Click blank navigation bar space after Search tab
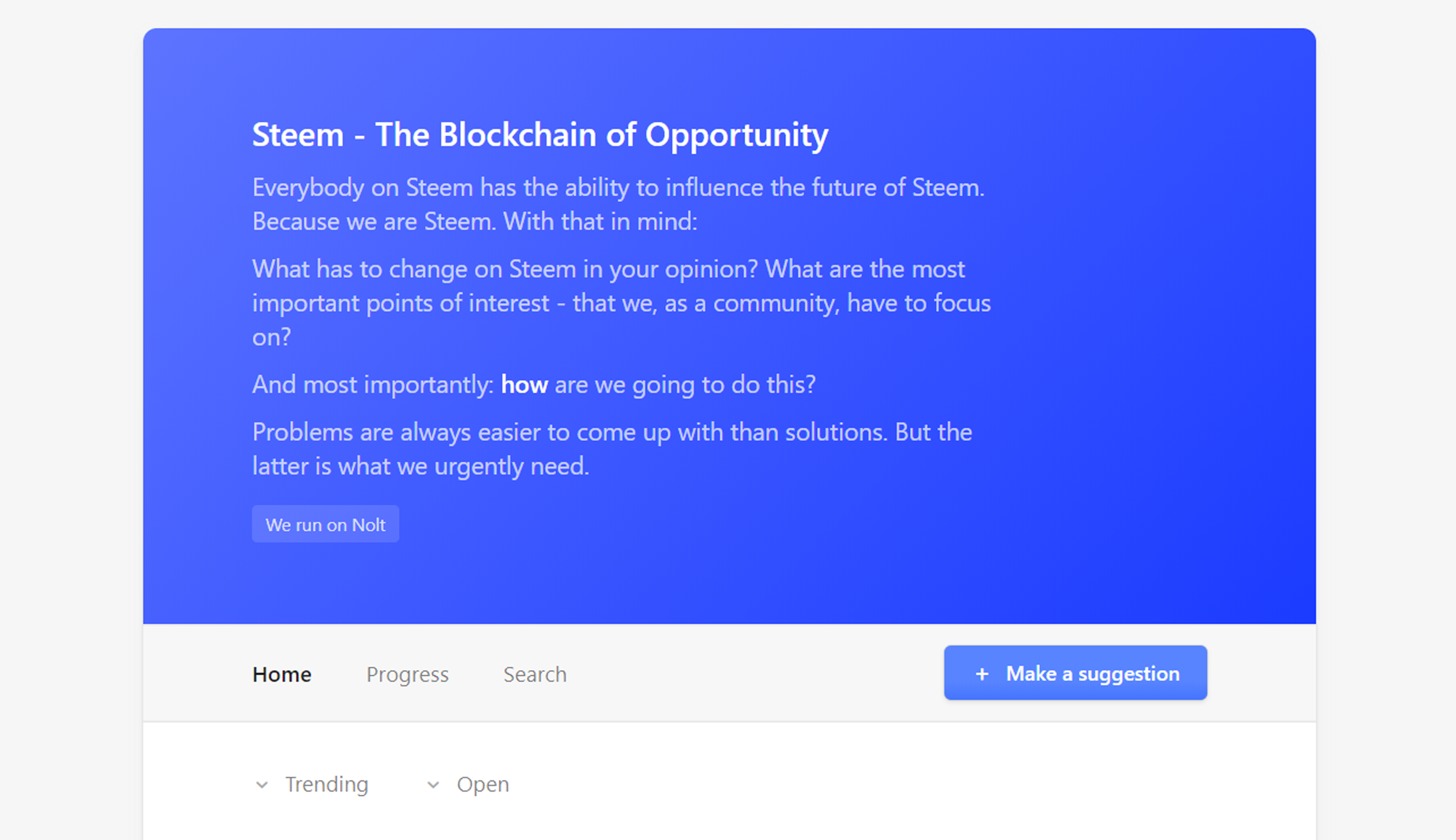Viewport: 1456px width, 840px height. [750, 673]
